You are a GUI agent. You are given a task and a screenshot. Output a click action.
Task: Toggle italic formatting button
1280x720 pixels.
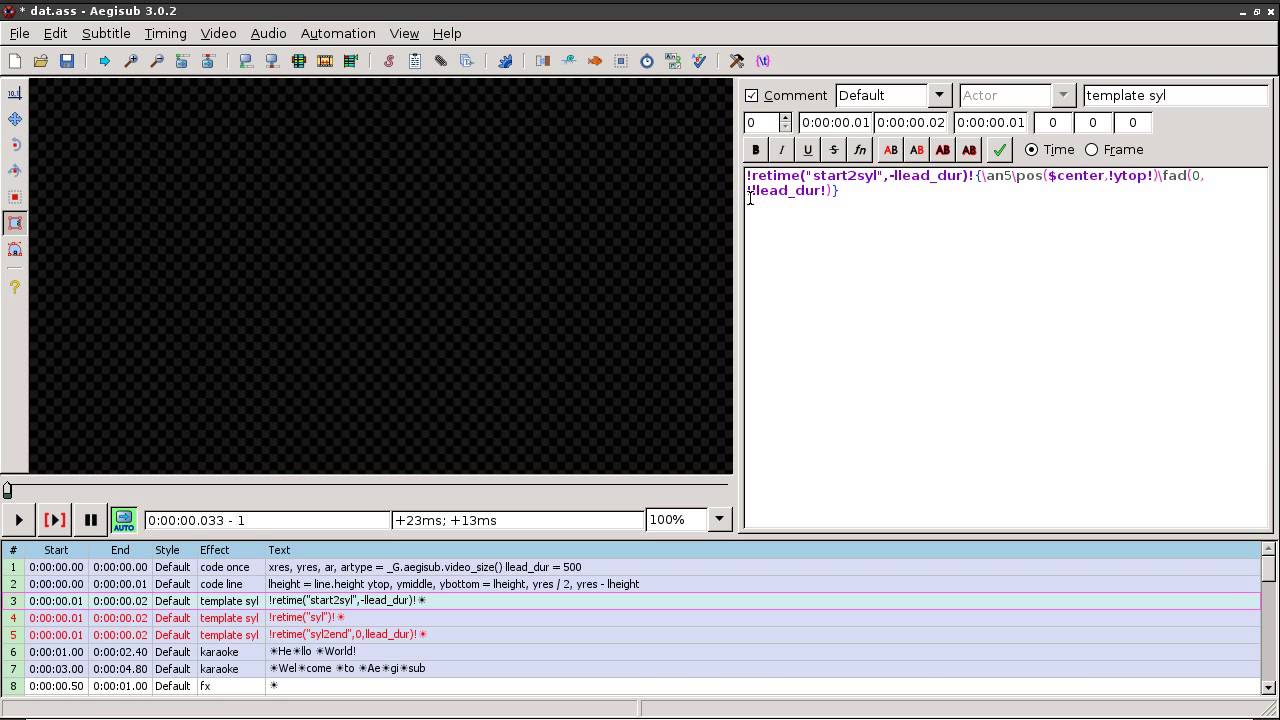pos(782,150)
